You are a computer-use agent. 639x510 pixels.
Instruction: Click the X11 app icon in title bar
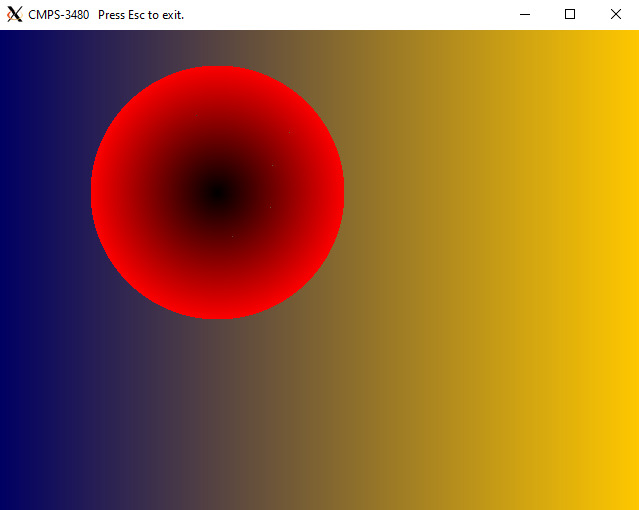click(x=15, y=15)
